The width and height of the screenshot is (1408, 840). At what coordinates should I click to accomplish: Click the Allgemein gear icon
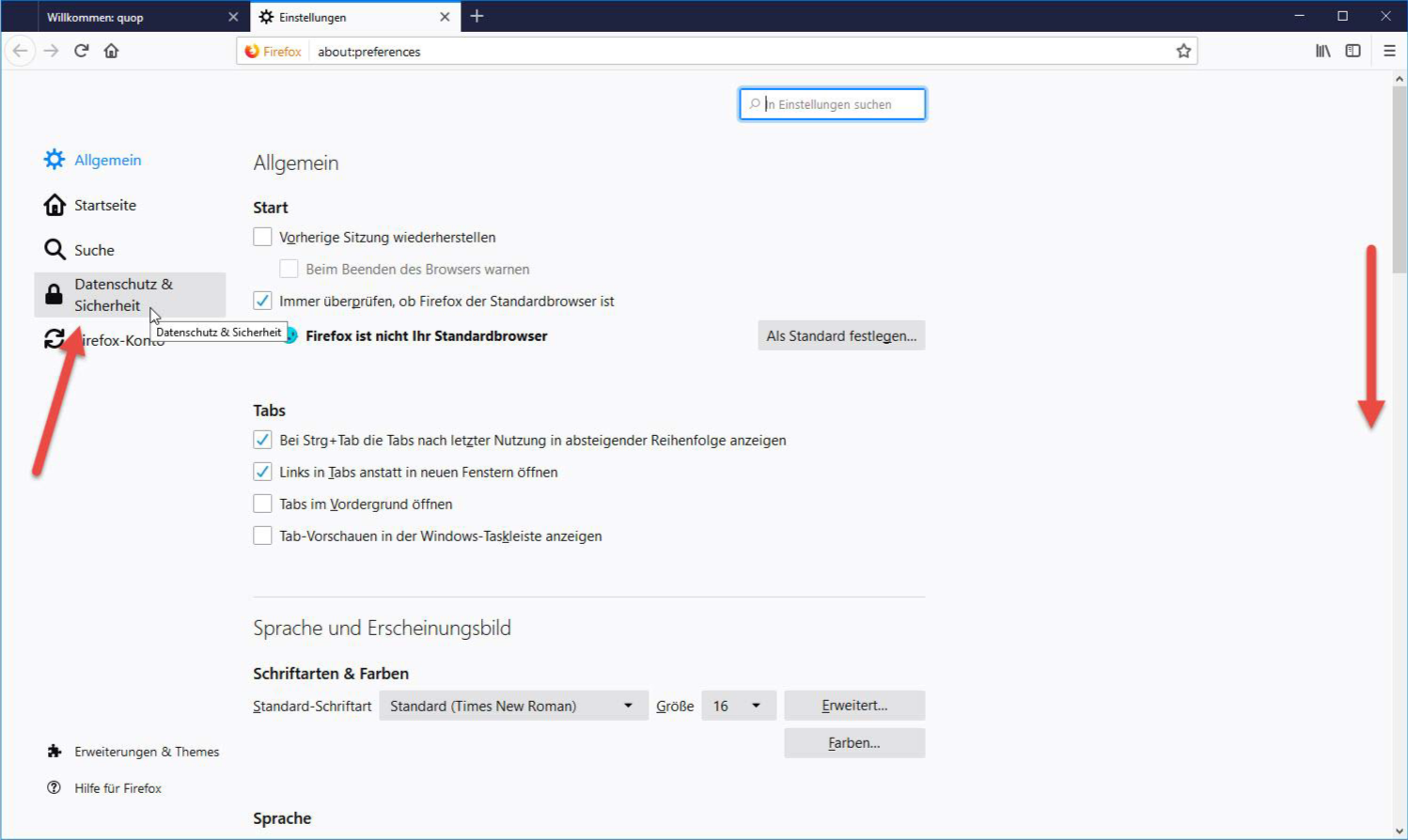tap(55, 160)
